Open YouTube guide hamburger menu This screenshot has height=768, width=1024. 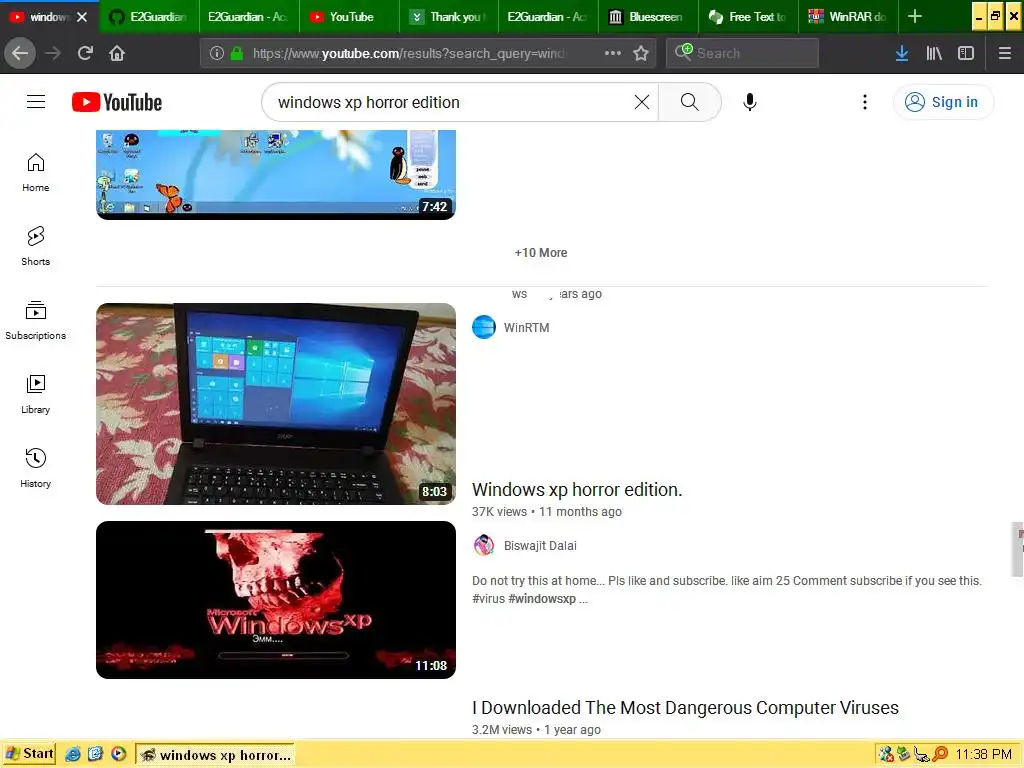click(x=36, y=102)
